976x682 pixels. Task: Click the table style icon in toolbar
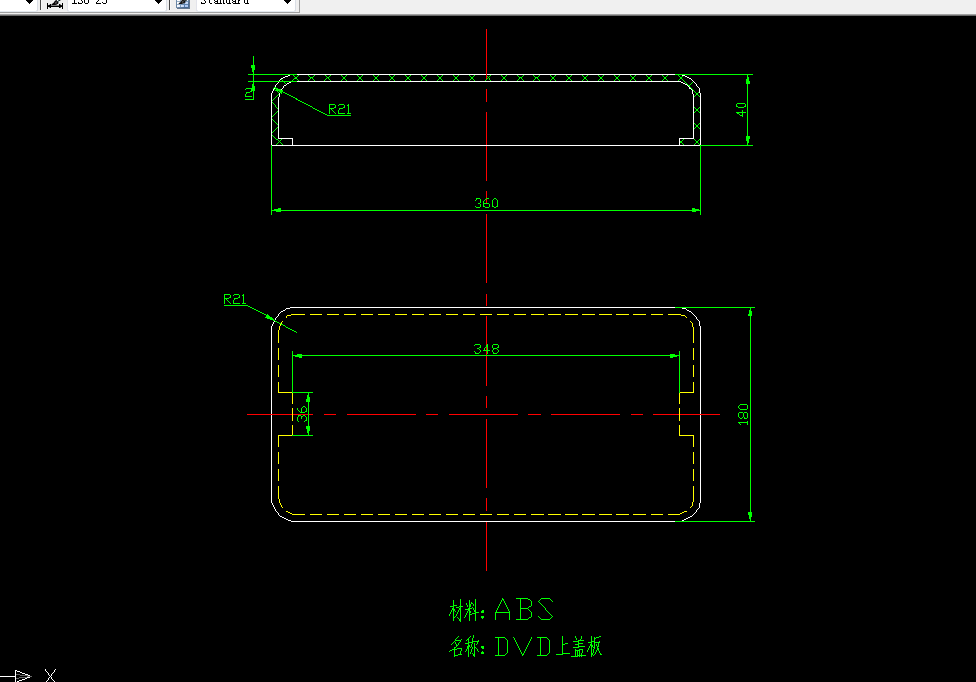click(183, 3)
